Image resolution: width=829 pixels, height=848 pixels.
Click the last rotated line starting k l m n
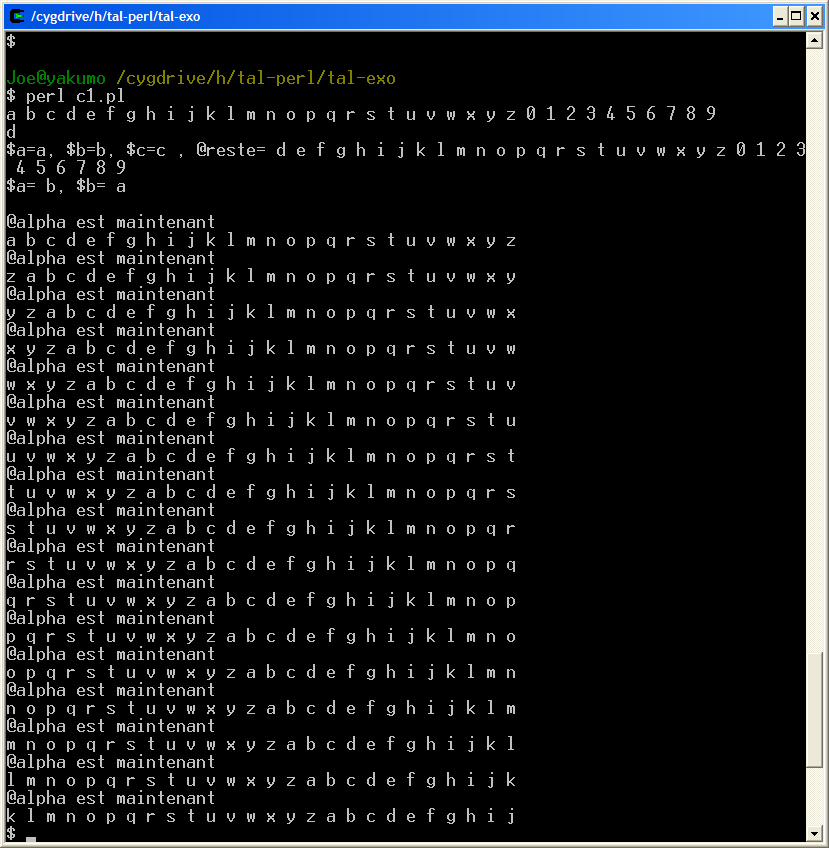click(261, 816)
